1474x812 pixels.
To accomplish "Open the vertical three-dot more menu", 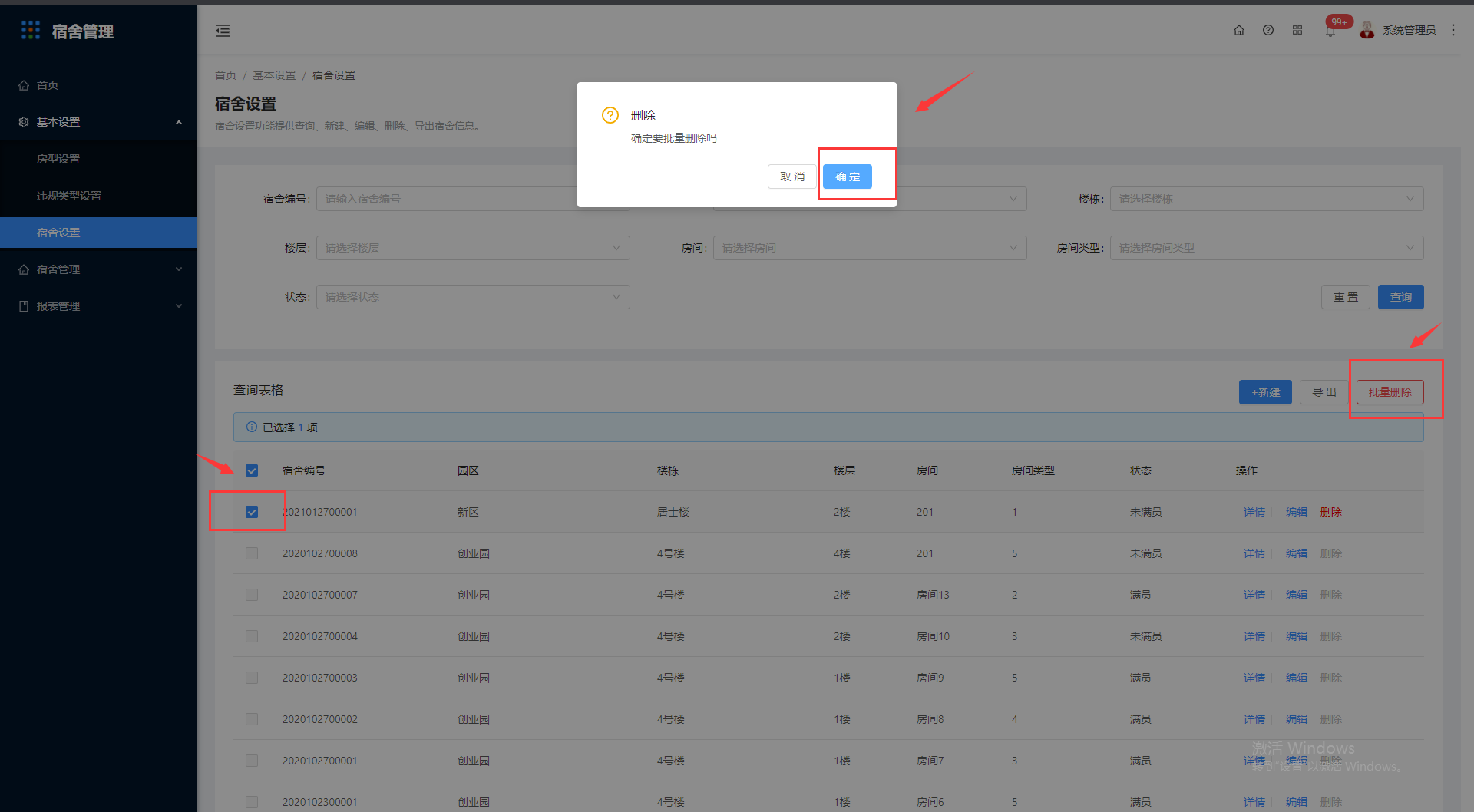I will tap(1453, 30).
